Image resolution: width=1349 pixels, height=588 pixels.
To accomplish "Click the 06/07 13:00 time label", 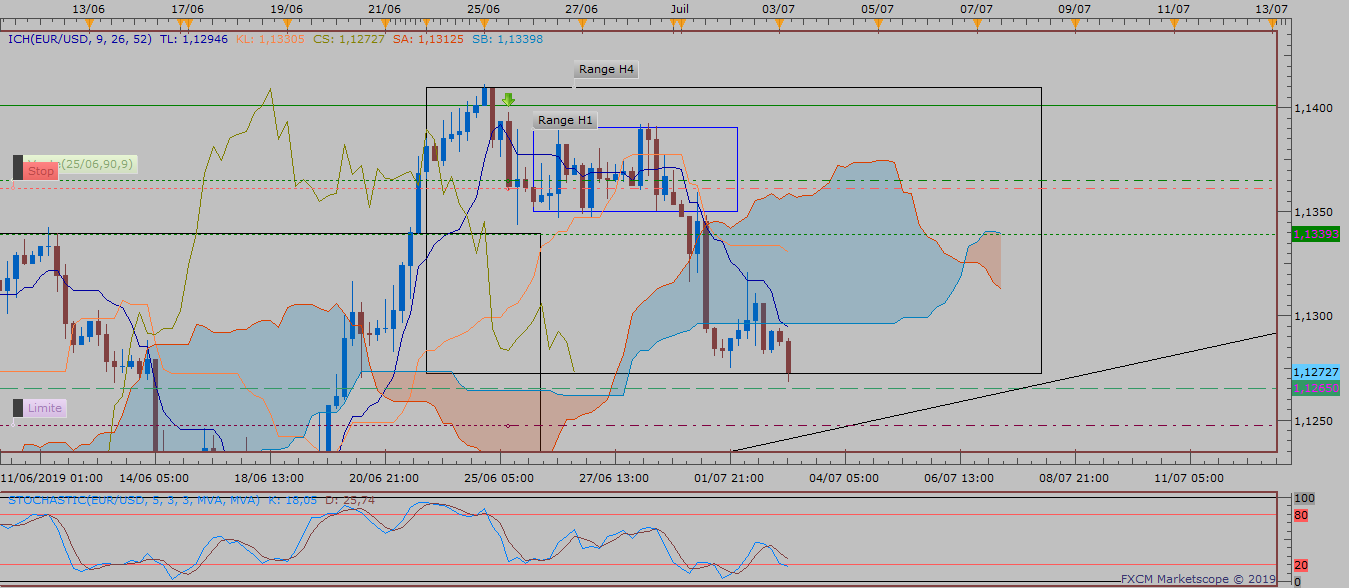I will click(961, 478).
